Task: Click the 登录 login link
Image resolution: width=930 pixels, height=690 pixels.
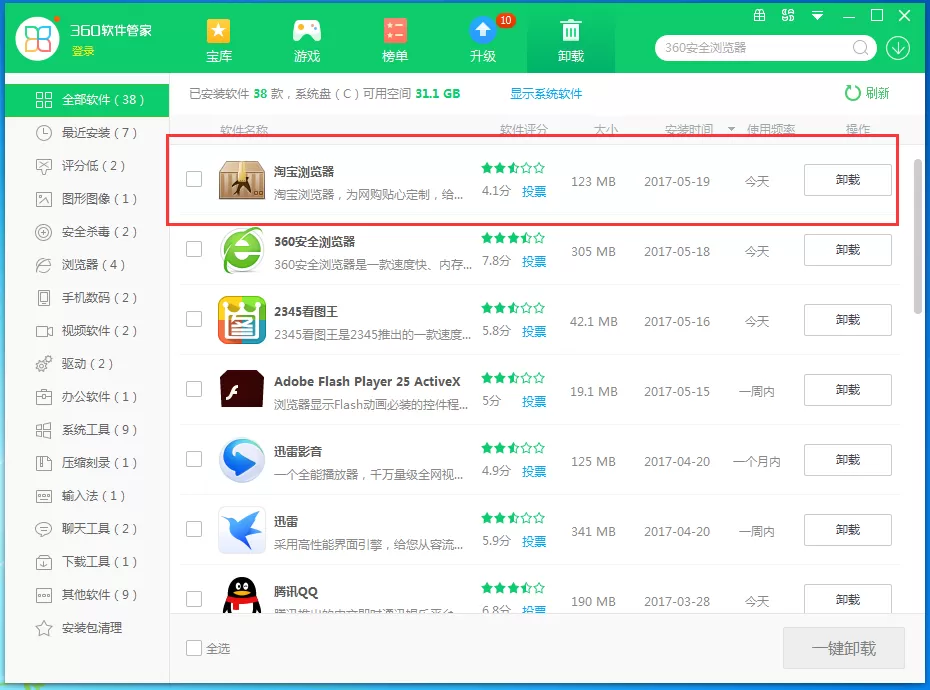Action: [83, 51]
